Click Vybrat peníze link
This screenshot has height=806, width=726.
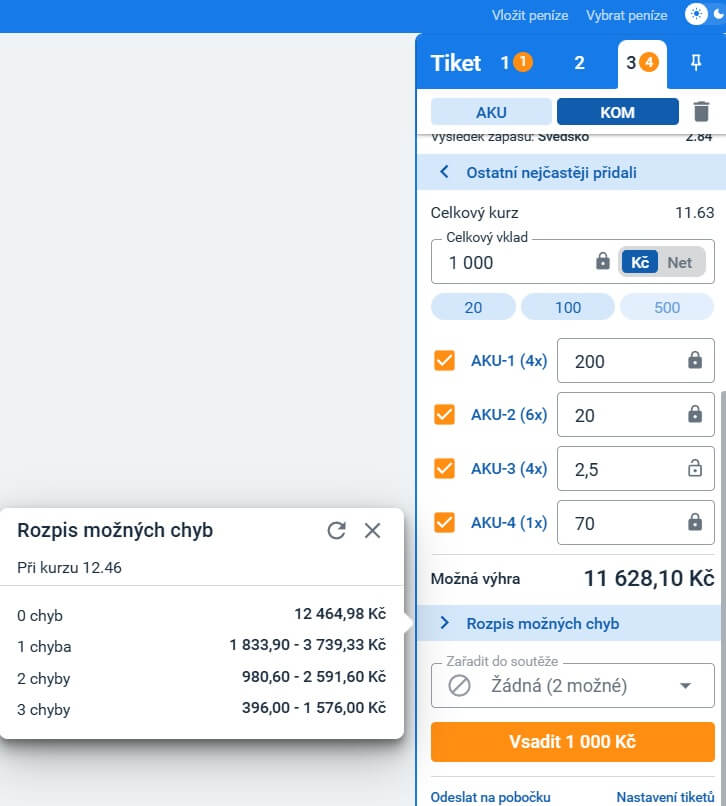pyautogui.click(x=627, y=15)
